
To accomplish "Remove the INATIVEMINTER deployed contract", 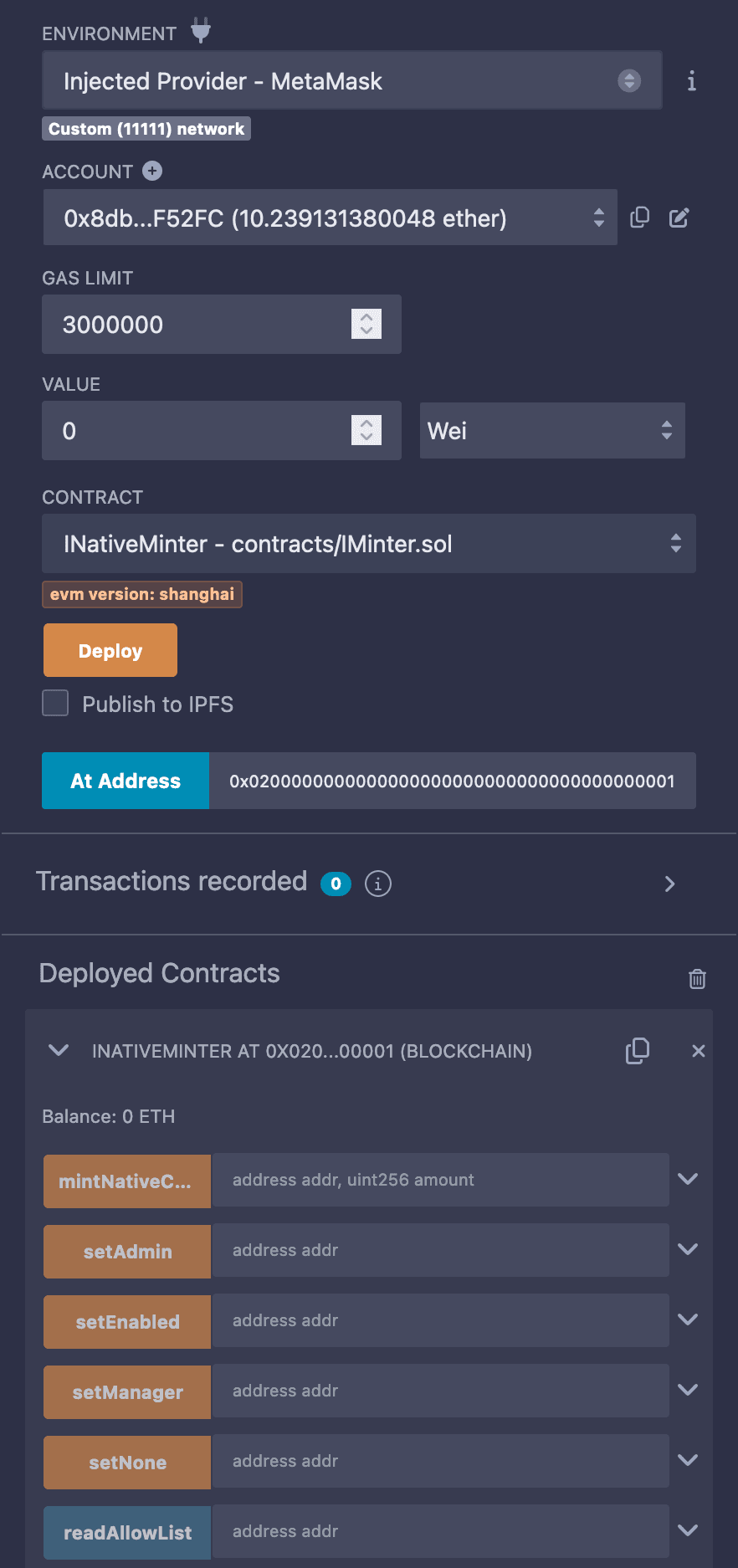I will click(699, 1051).
